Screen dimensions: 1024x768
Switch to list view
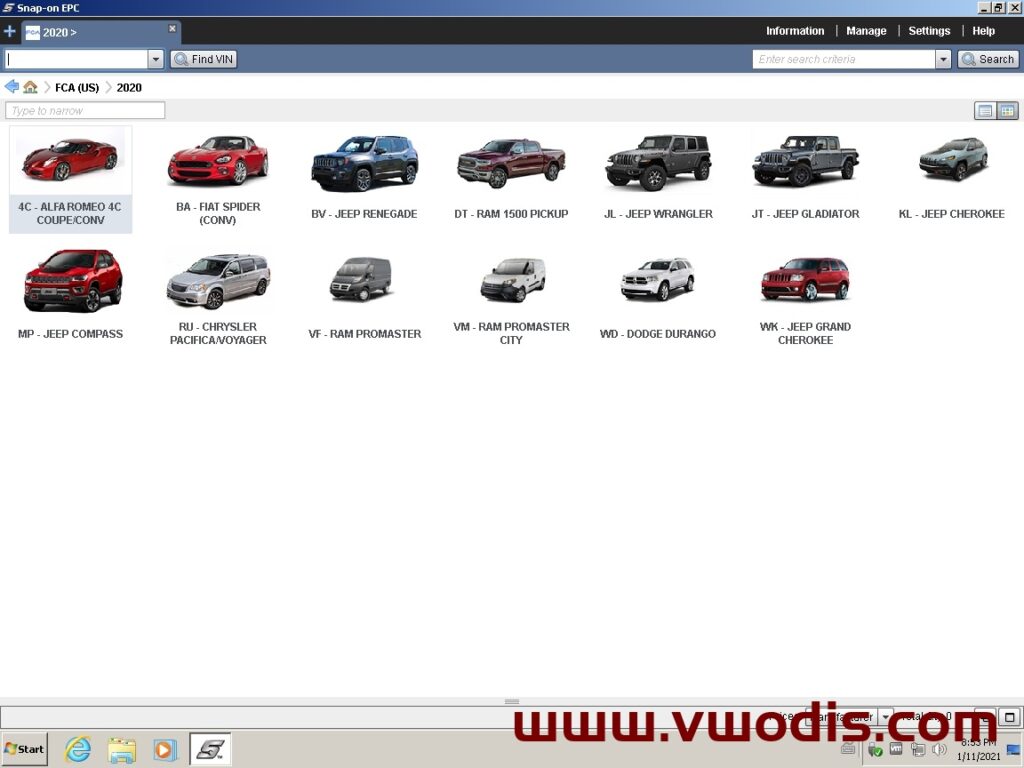pyautogui.click(x=985, y=111)
